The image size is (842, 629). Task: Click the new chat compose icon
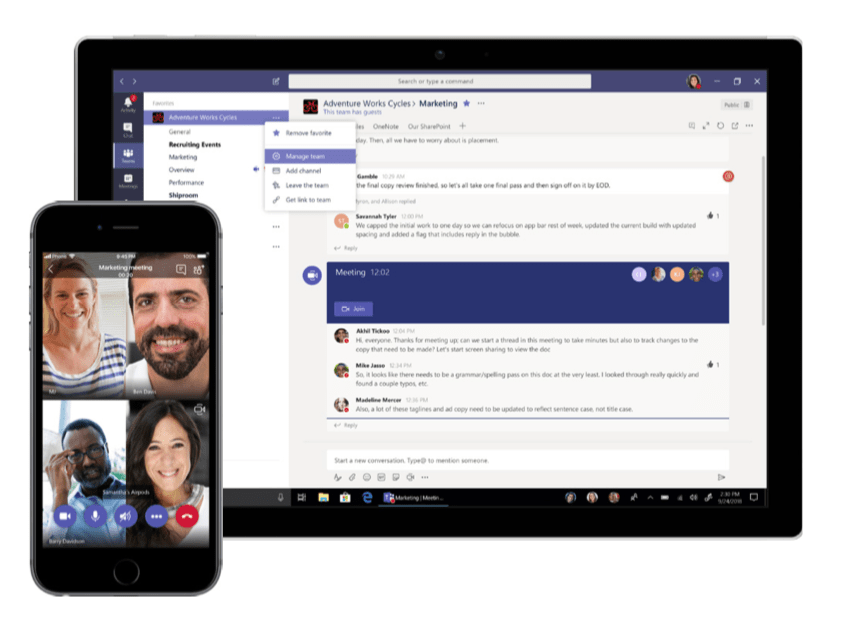[276, 82]
